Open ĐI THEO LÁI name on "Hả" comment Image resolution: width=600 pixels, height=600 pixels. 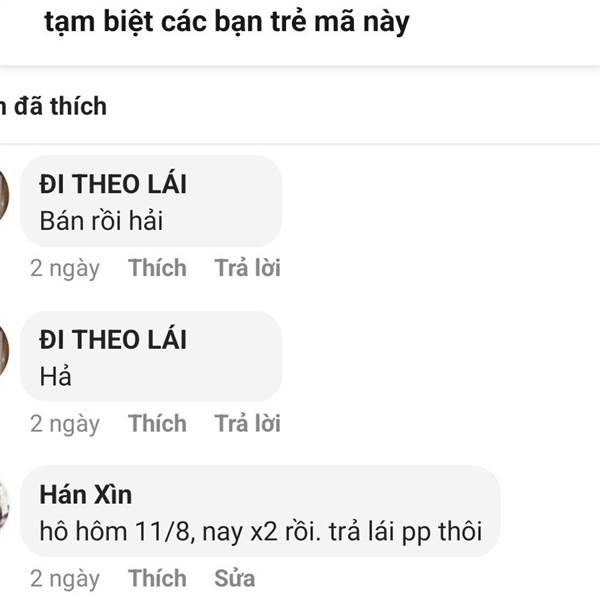click(113, 339)
